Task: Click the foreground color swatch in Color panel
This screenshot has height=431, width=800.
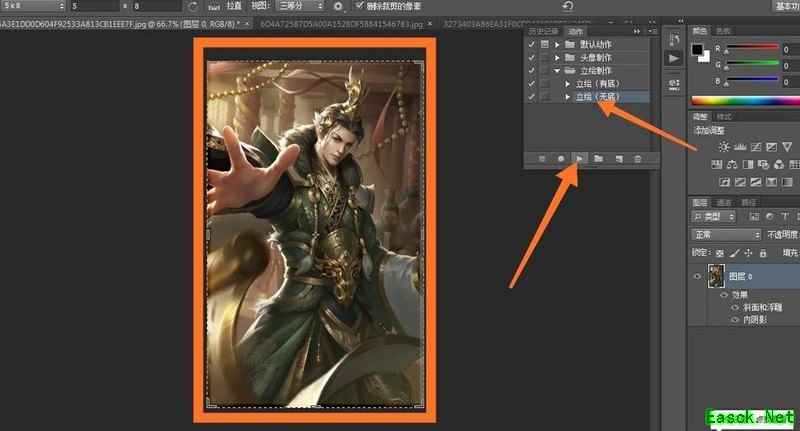Action: (x=698, y=48)
